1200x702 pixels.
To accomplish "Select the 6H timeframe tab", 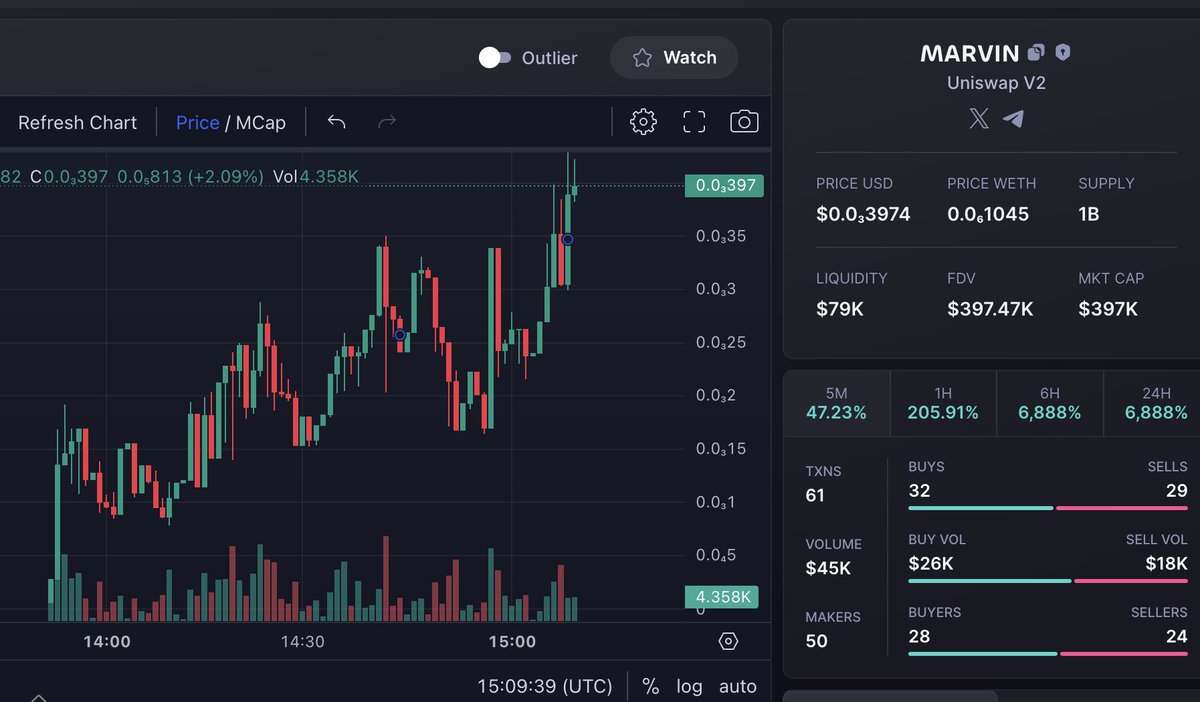I will click(x=1049, y=403).
